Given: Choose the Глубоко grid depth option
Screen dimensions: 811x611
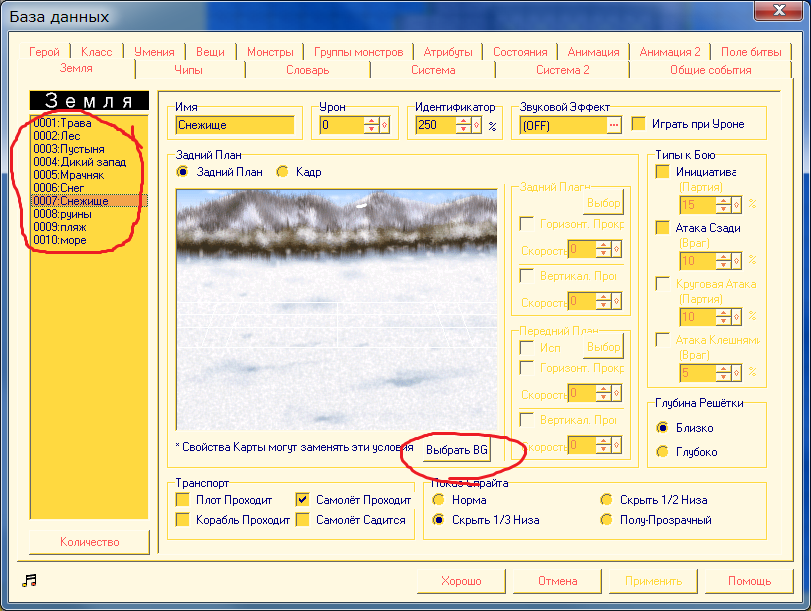Looking at the screenshot, I should 662,452.
